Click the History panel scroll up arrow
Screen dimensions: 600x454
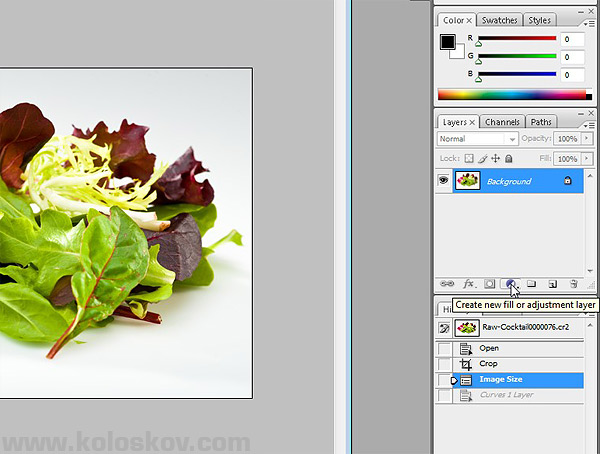click(590, 325)
